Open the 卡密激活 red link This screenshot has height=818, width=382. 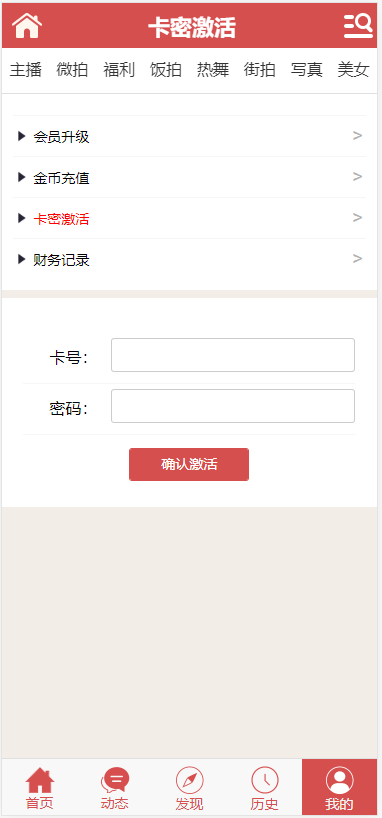(61, 219)
